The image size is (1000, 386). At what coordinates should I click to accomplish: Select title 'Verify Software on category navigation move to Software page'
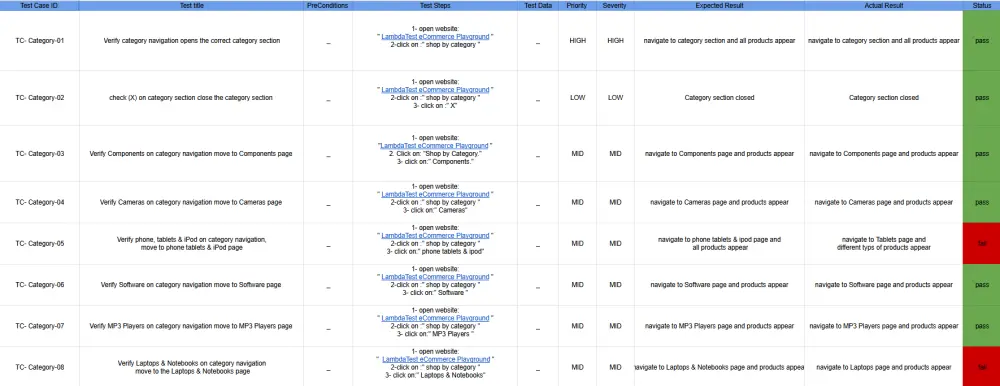(191, 285)
